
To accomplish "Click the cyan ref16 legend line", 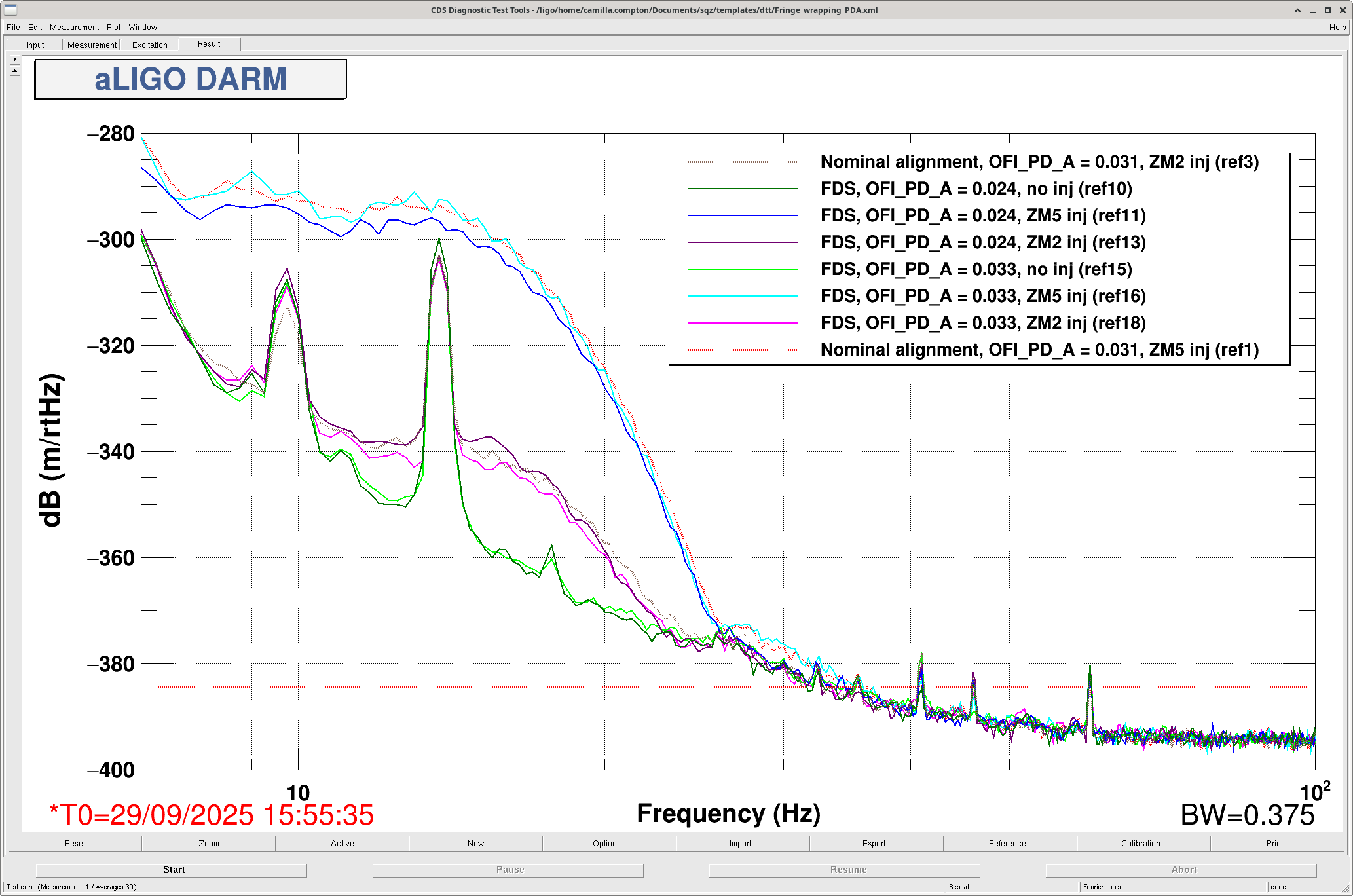I will (x=743, y=296).
